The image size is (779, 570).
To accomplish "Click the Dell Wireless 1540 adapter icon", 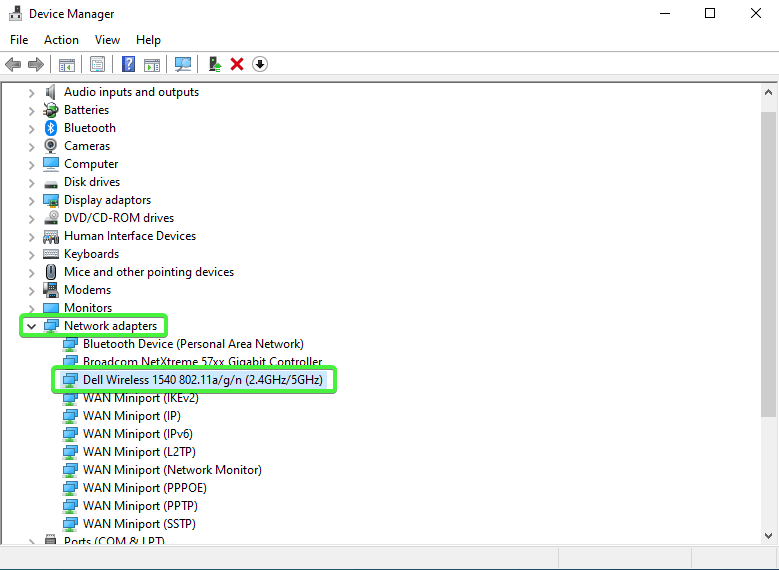I will point(70,380).
